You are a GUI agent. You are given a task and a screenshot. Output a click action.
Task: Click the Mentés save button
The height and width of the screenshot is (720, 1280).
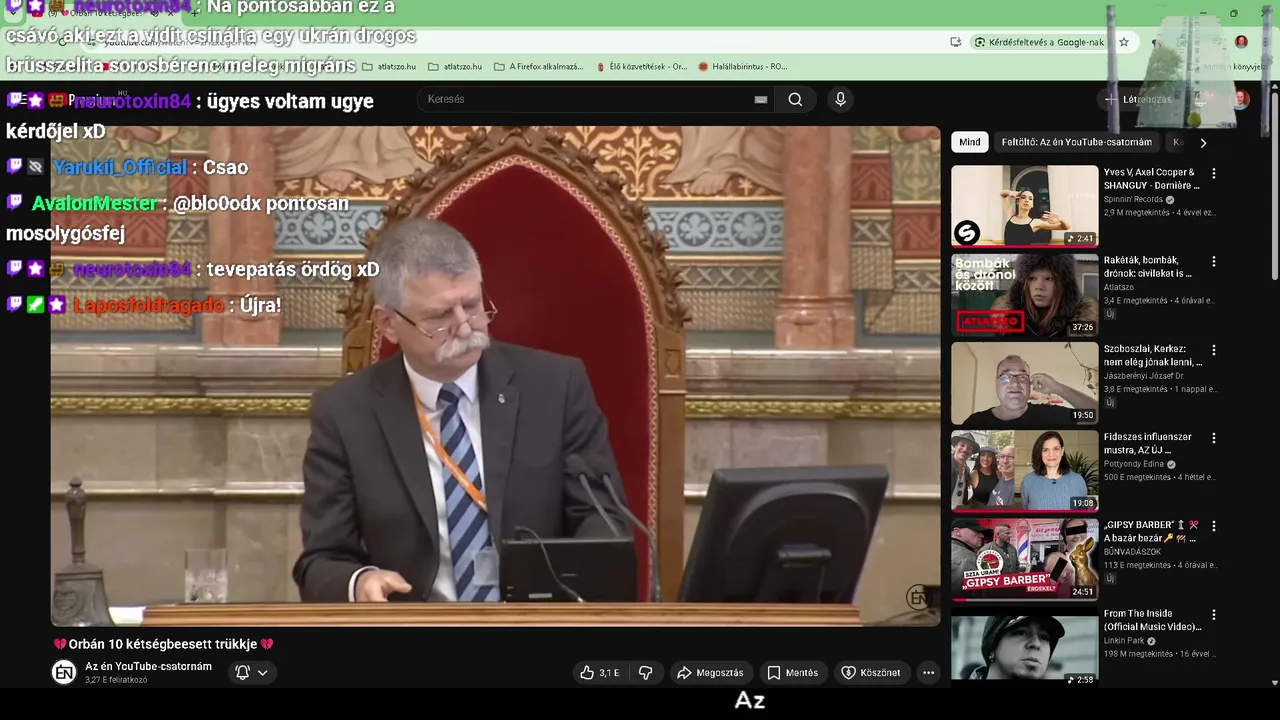pos(793,673)
